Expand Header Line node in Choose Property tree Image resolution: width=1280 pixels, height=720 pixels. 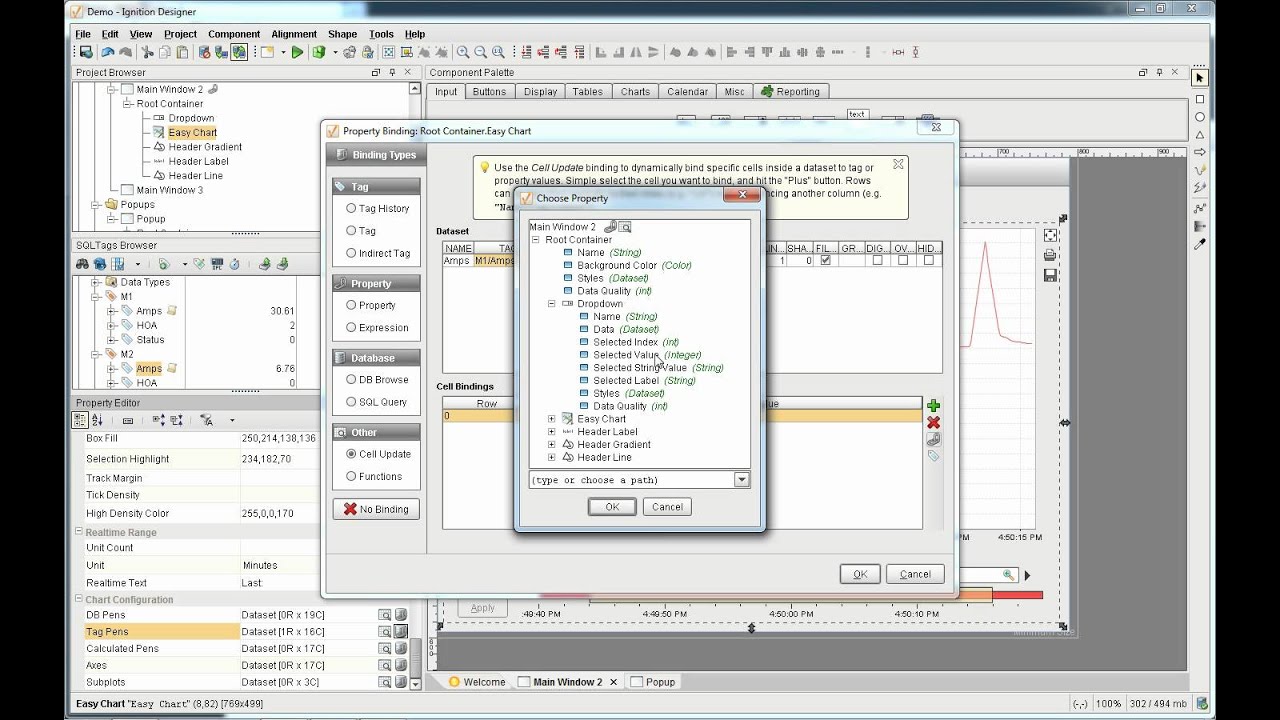click(x=551, y=457)
